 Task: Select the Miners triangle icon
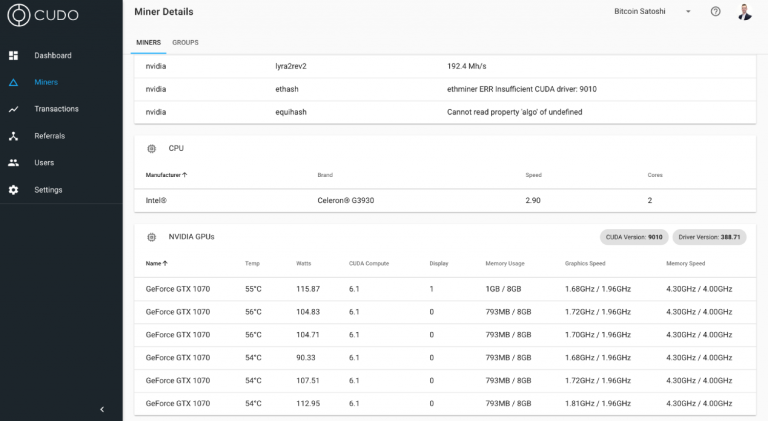tap(14, 82)
